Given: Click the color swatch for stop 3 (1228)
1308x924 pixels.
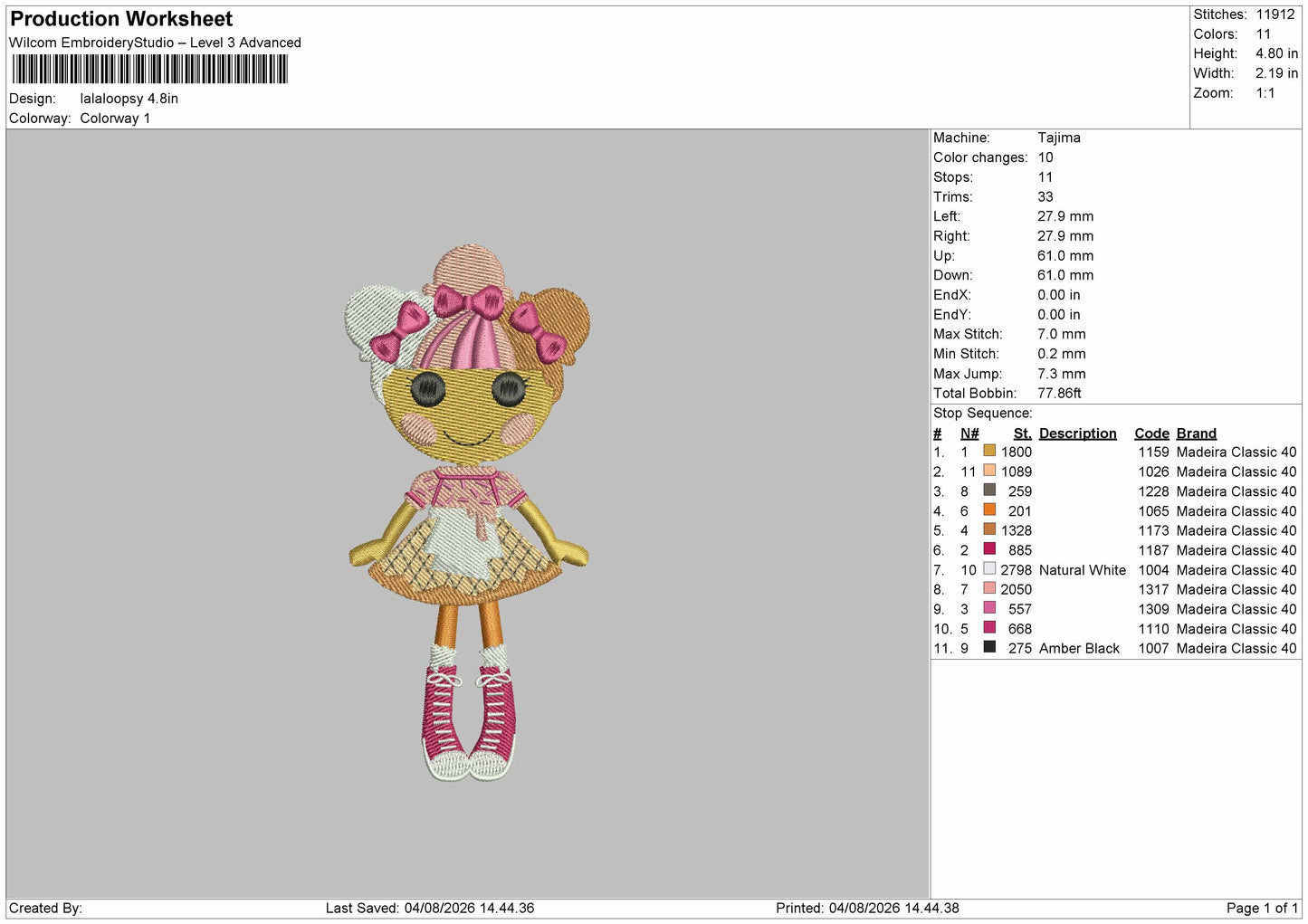Looking at the screenshot, I should [989, 491].
